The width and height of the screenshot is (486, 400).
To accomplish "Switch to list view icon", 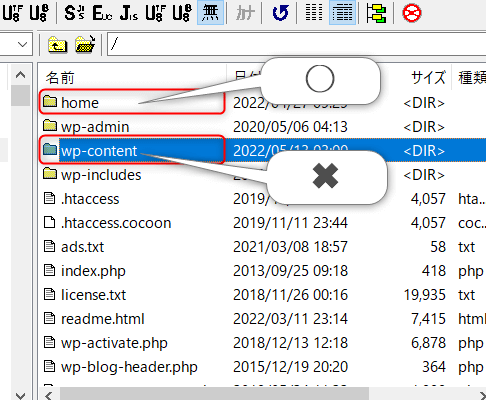I will tap(314, 13).
